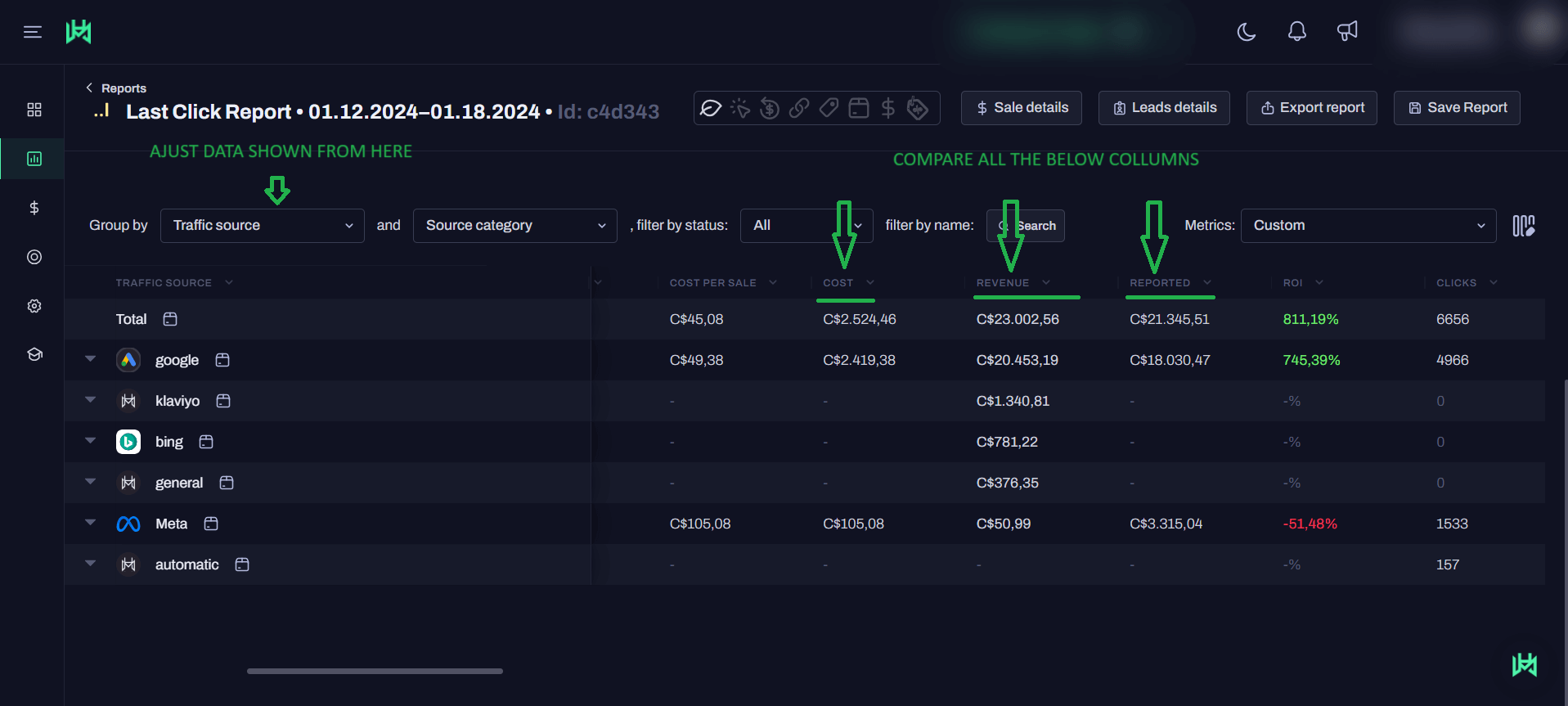
Task: Click the horizontal scrollbar under the table
Action: point(375,671)
